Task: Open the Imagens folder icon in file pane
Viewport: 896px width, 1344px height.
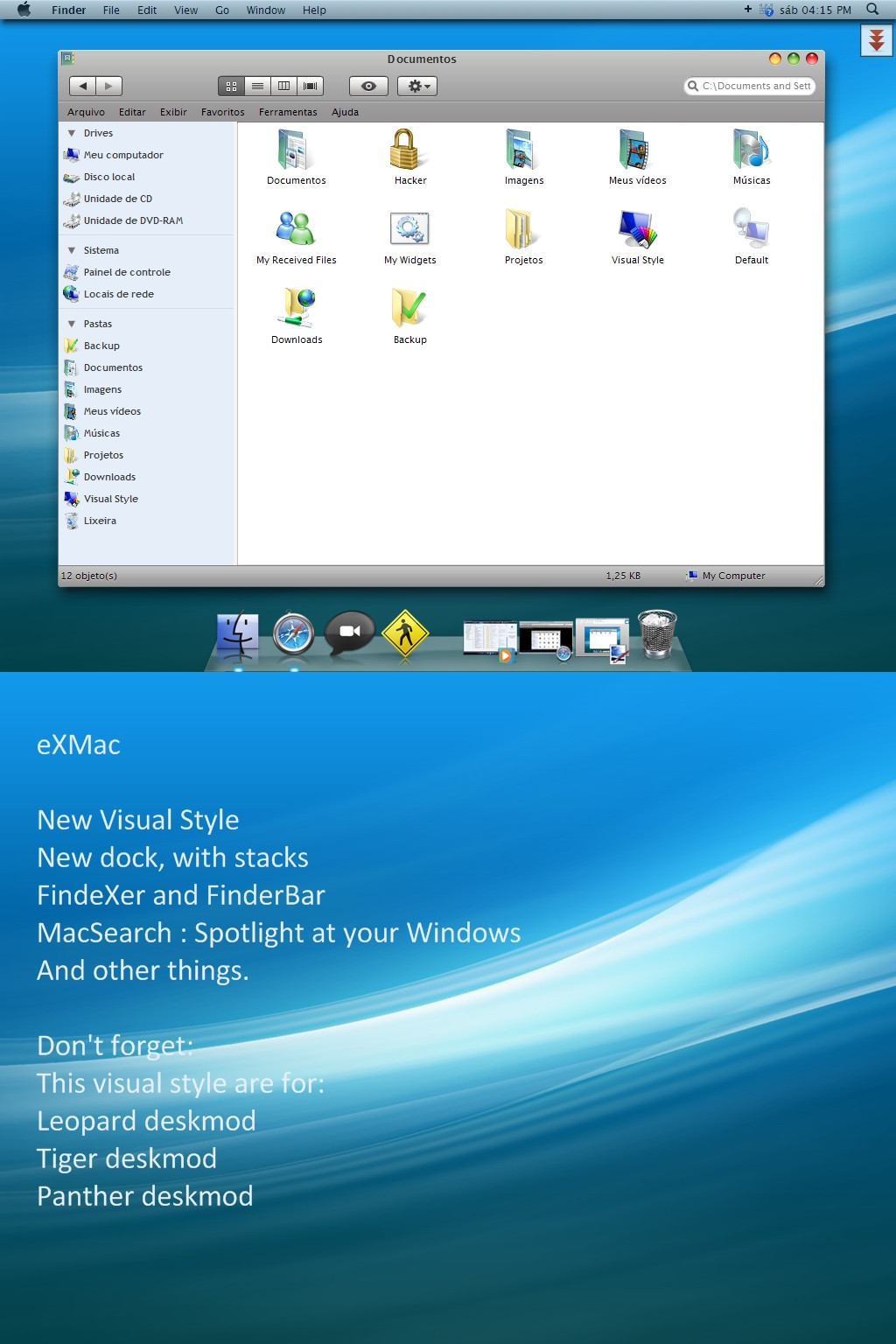Action: pos(521,150)
